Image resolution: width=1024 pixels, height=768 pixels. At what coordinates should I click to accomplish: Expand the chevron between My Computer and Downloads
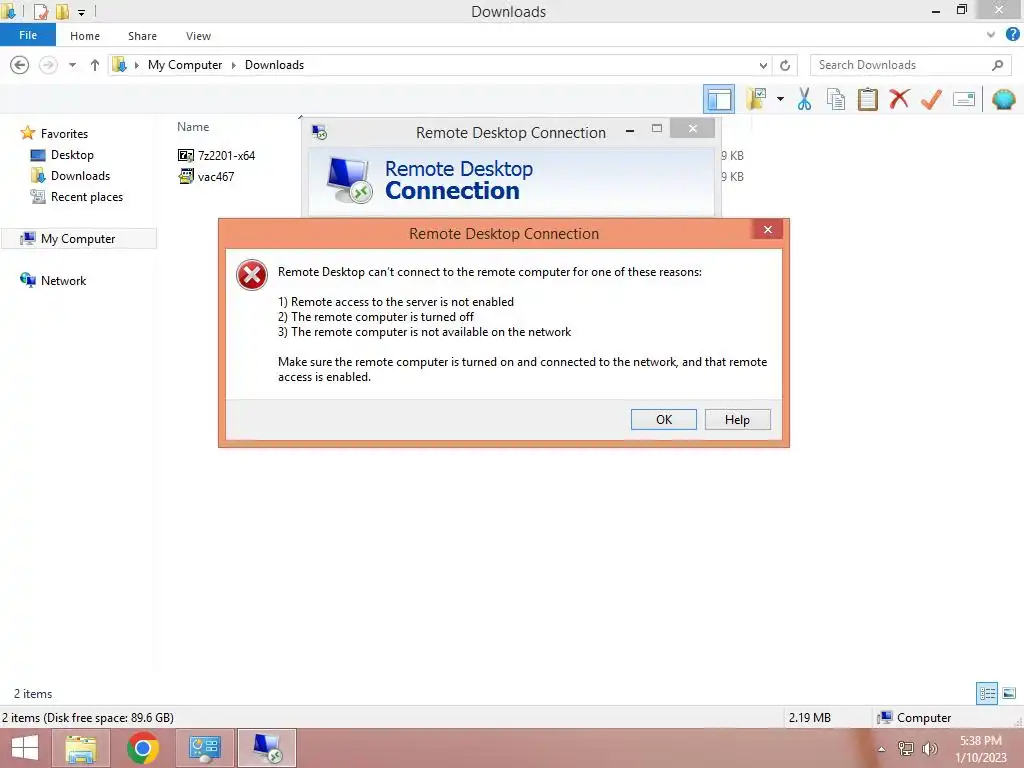pos(233,65)
